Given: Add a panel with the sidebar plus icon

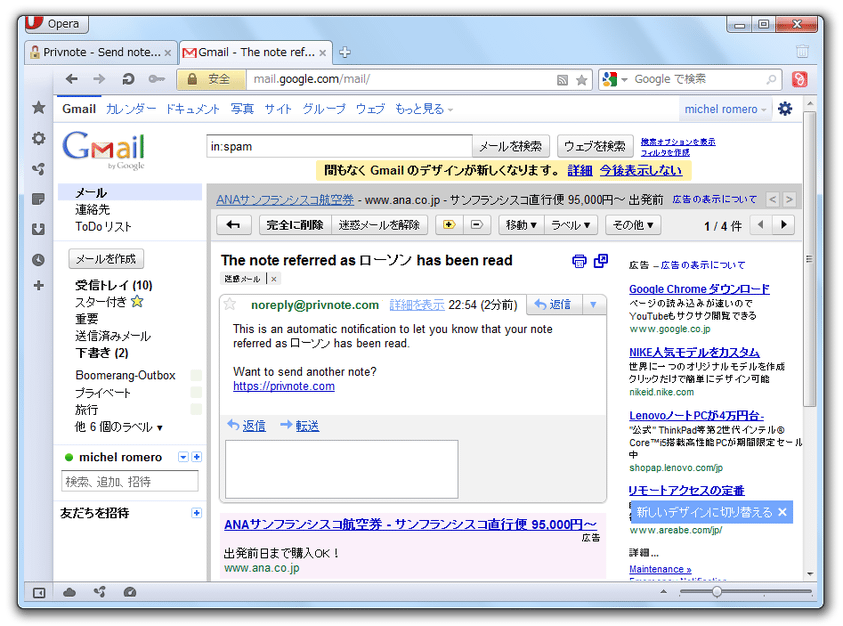Looking at the screenshot, I should (38, 286).
